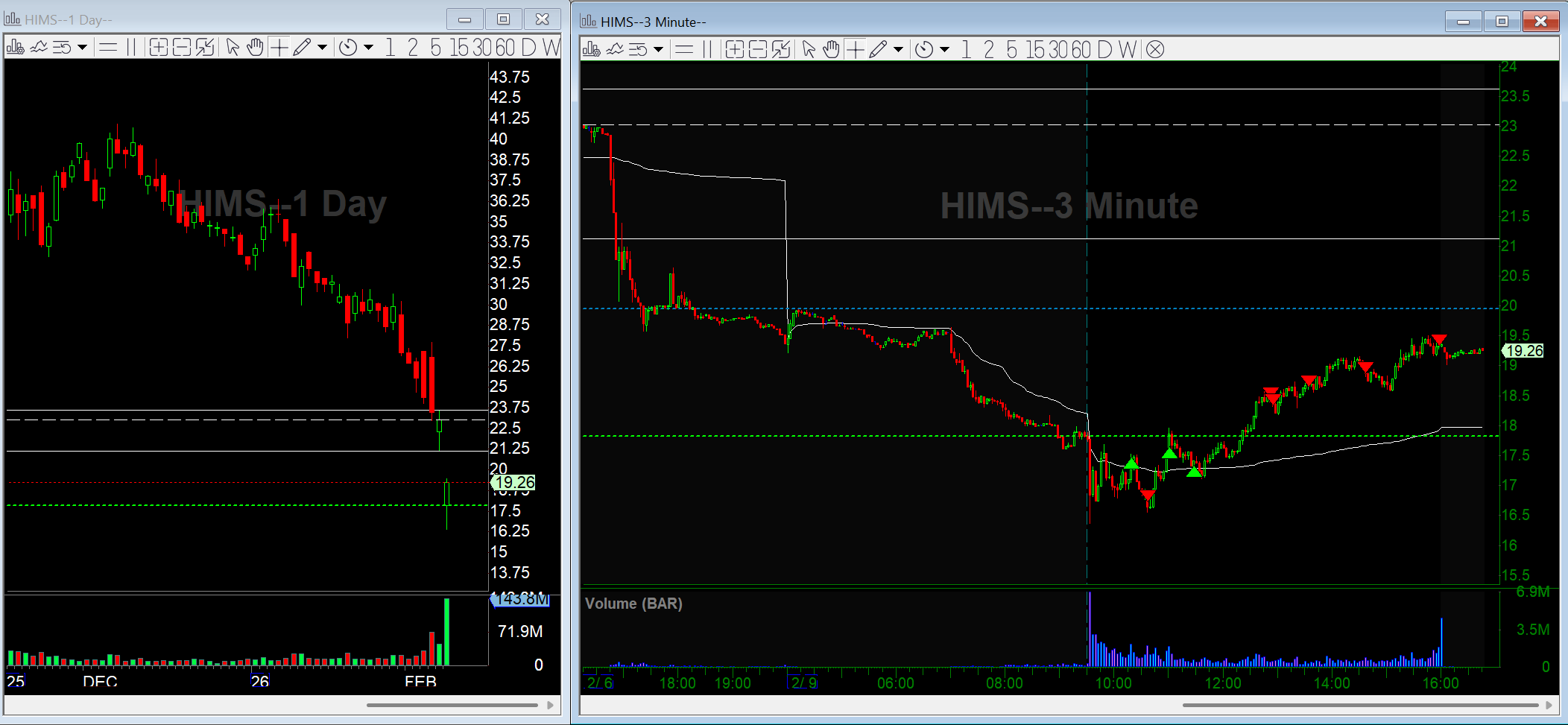Set 15-minute timeframe in 3 Minute window
The image size is (1568, 725).
coord(1037,49)
